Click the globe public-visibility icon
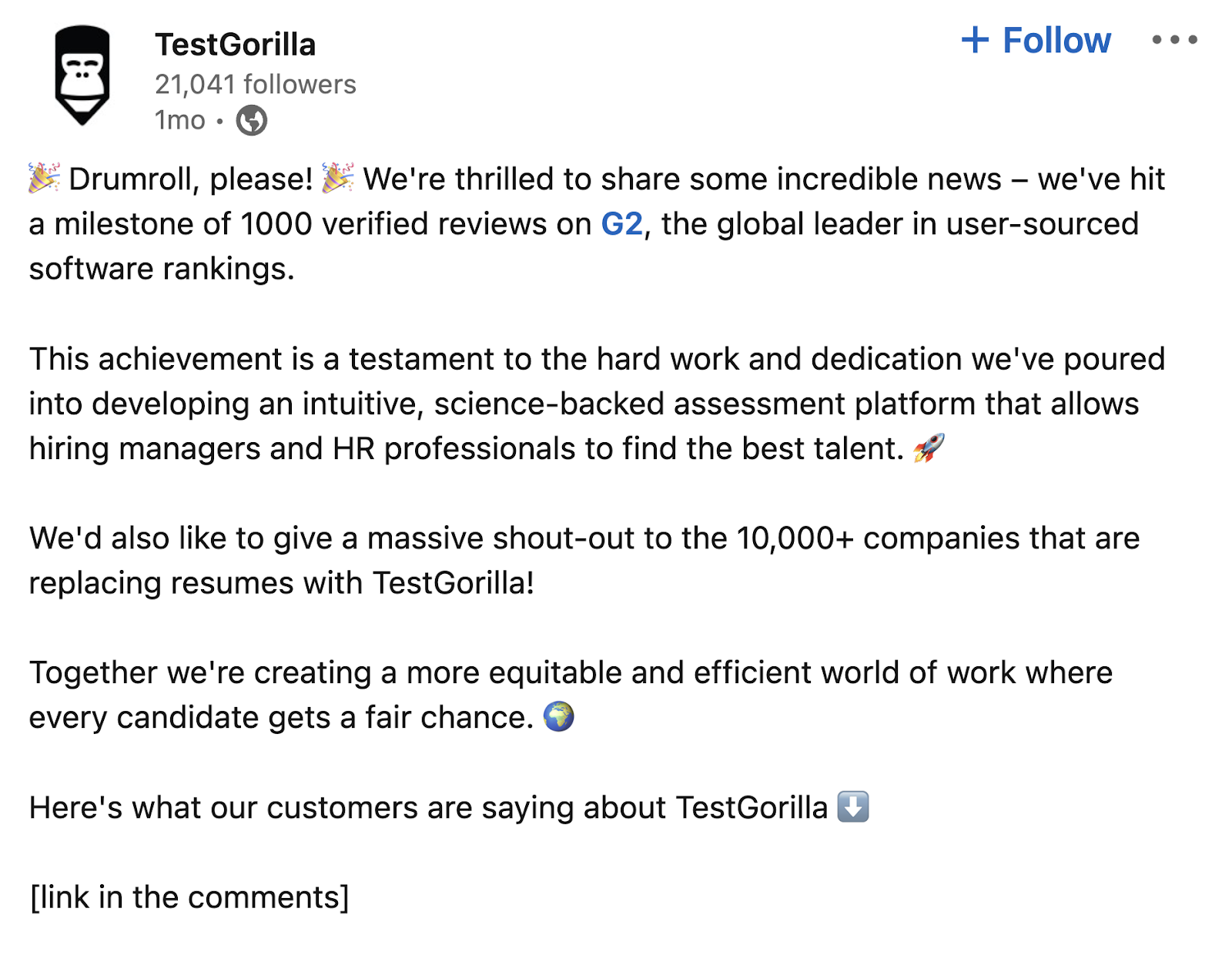 [253, 121]
